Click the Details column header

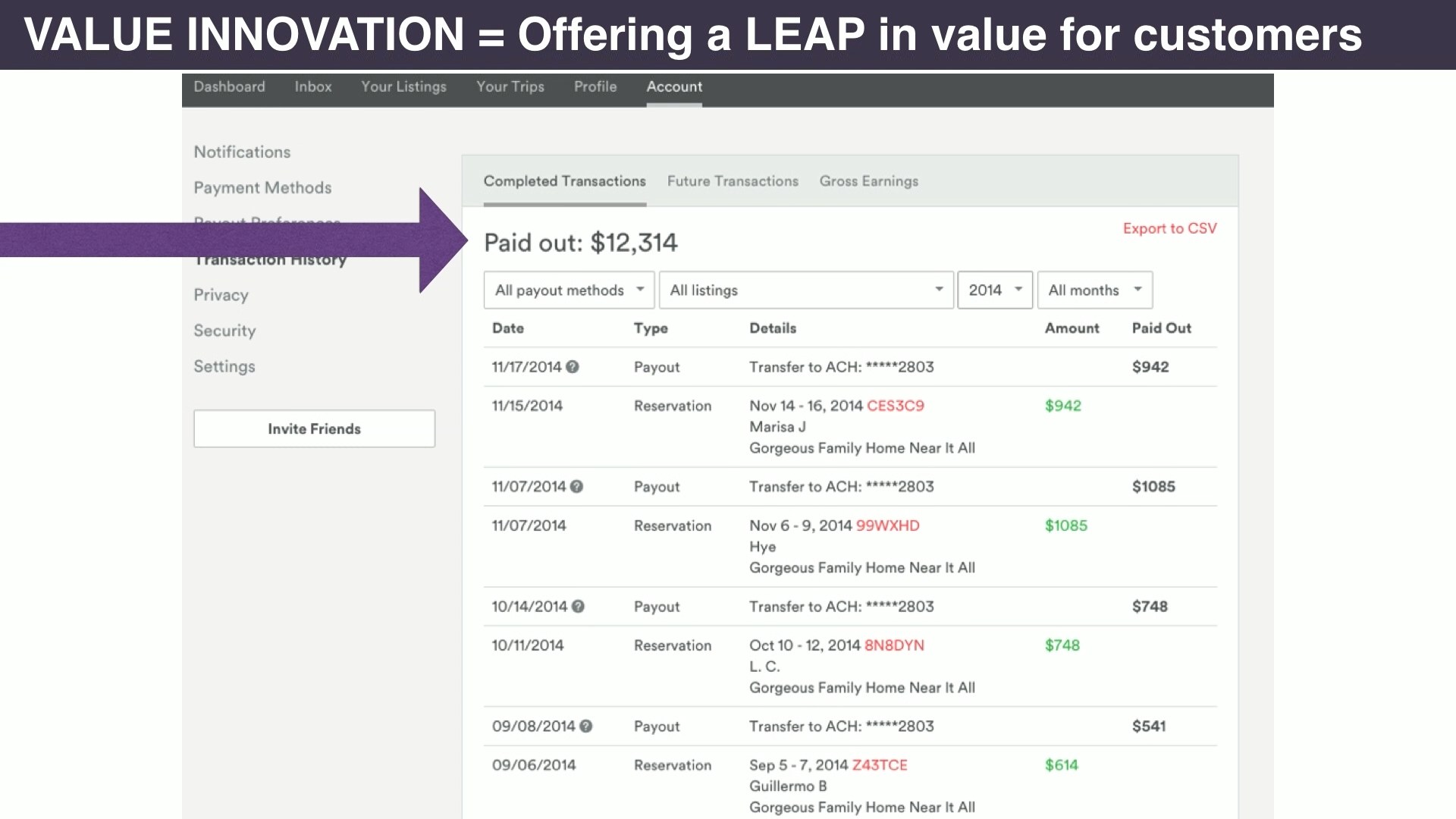(x=773, y=328)
